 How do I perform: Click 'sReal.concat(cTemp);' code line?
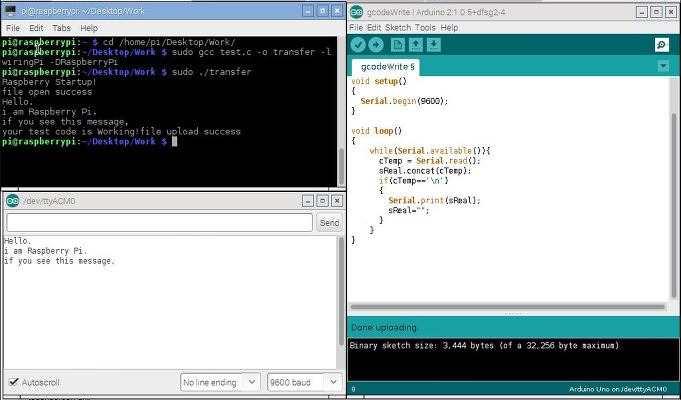tap(425, 171)
